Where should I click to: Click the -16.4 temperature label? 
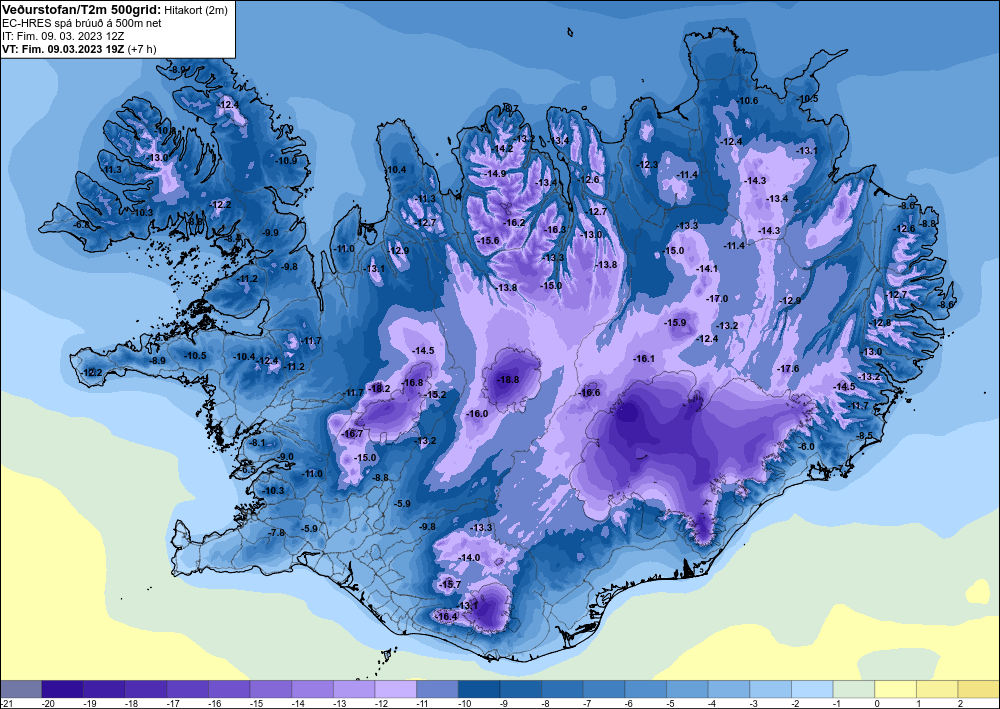[x=446, y=617]
